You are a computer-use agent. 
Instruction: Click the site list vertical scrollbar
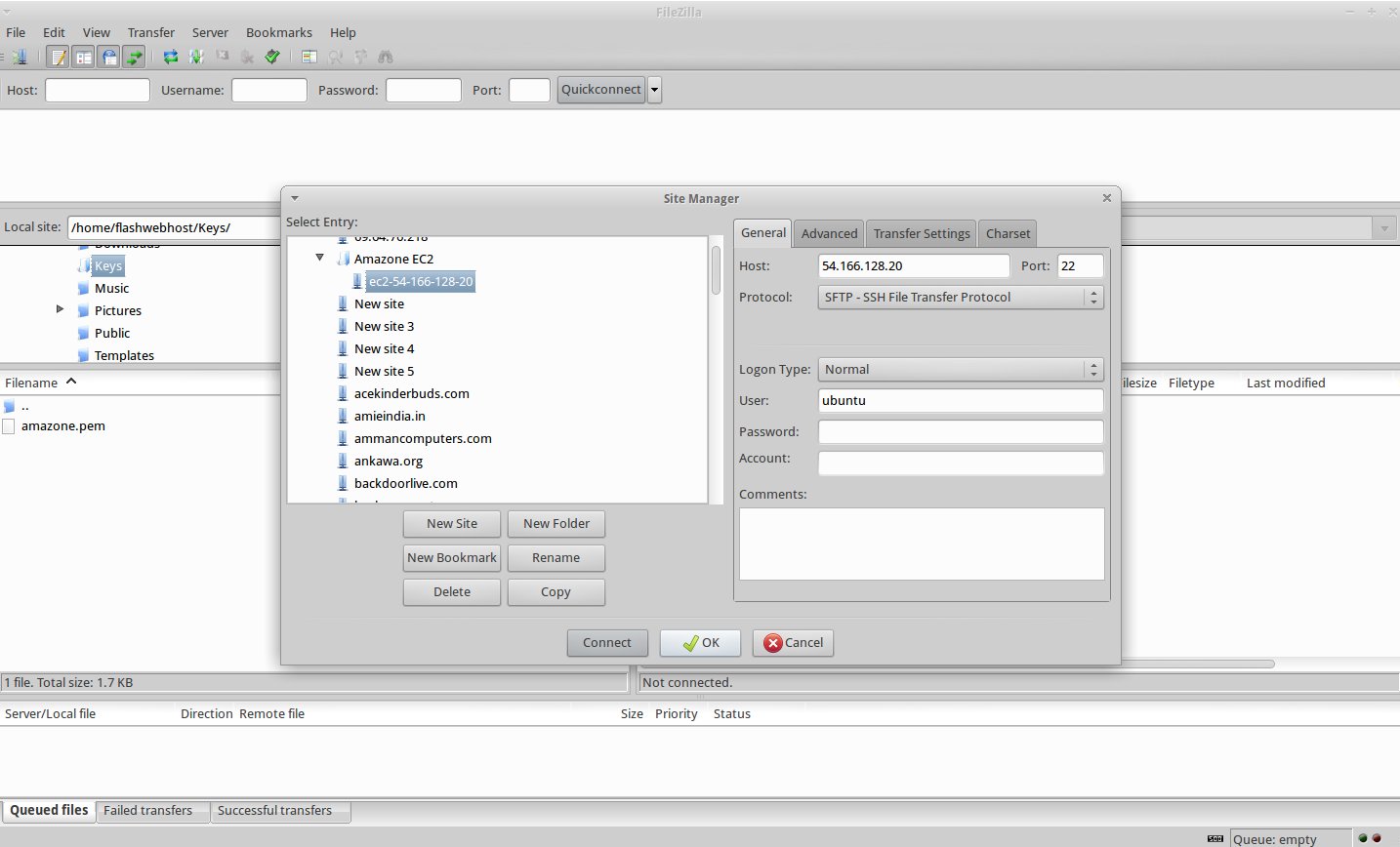716,269
